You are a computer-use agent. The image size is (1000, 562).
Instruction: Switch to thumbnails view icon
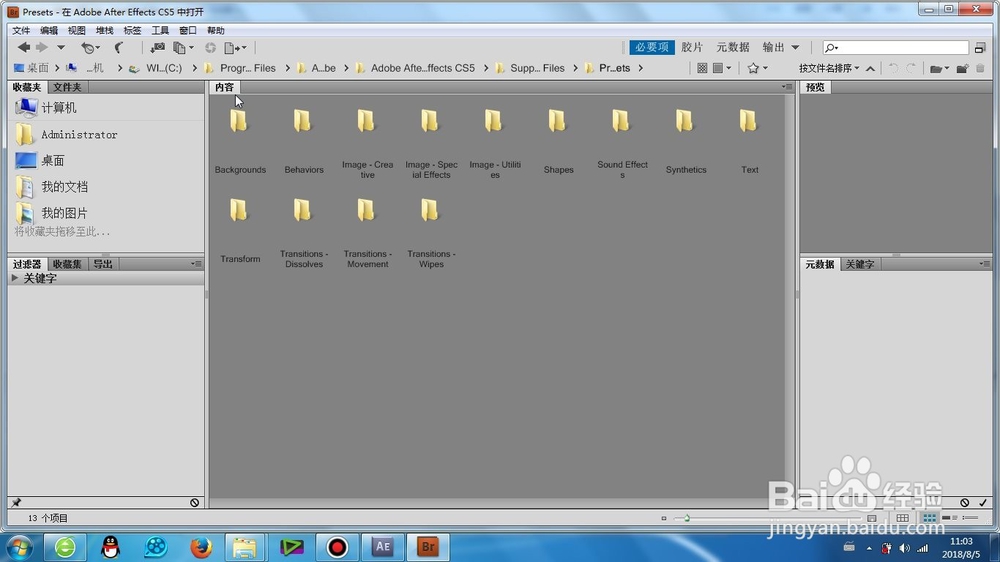[x=930, y=518]
